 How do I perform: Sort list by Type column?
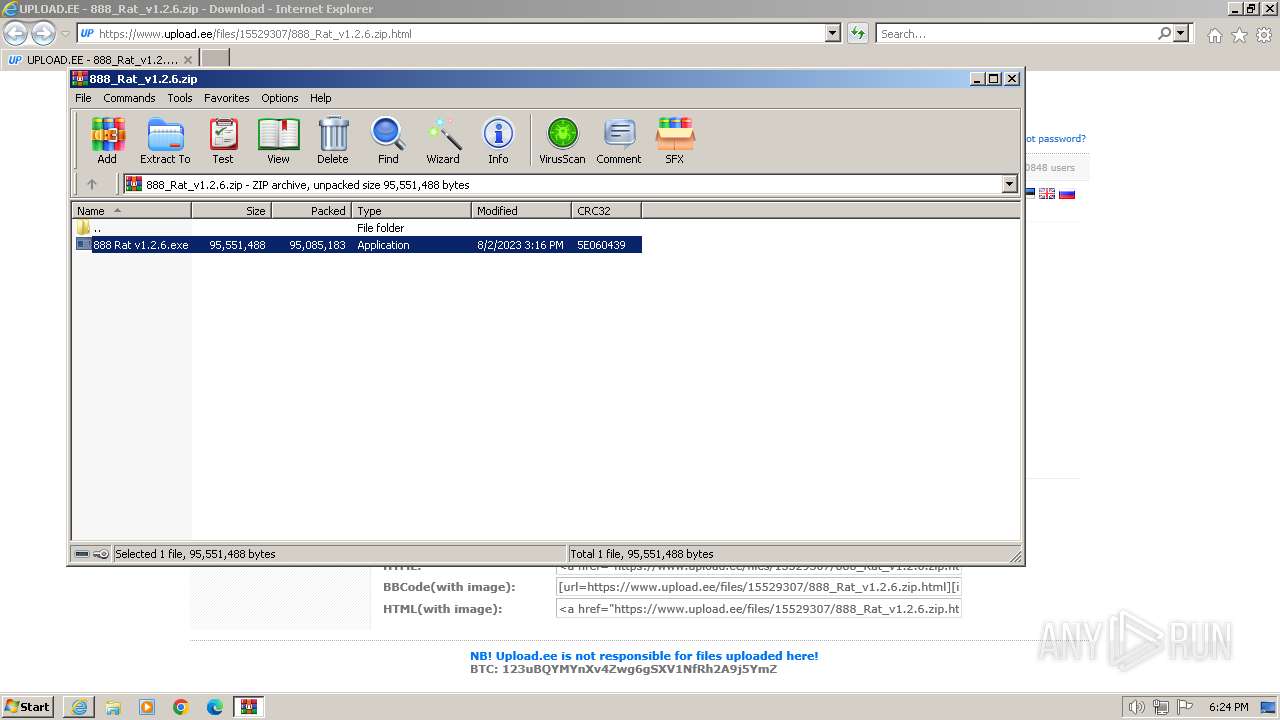[411, 211]
